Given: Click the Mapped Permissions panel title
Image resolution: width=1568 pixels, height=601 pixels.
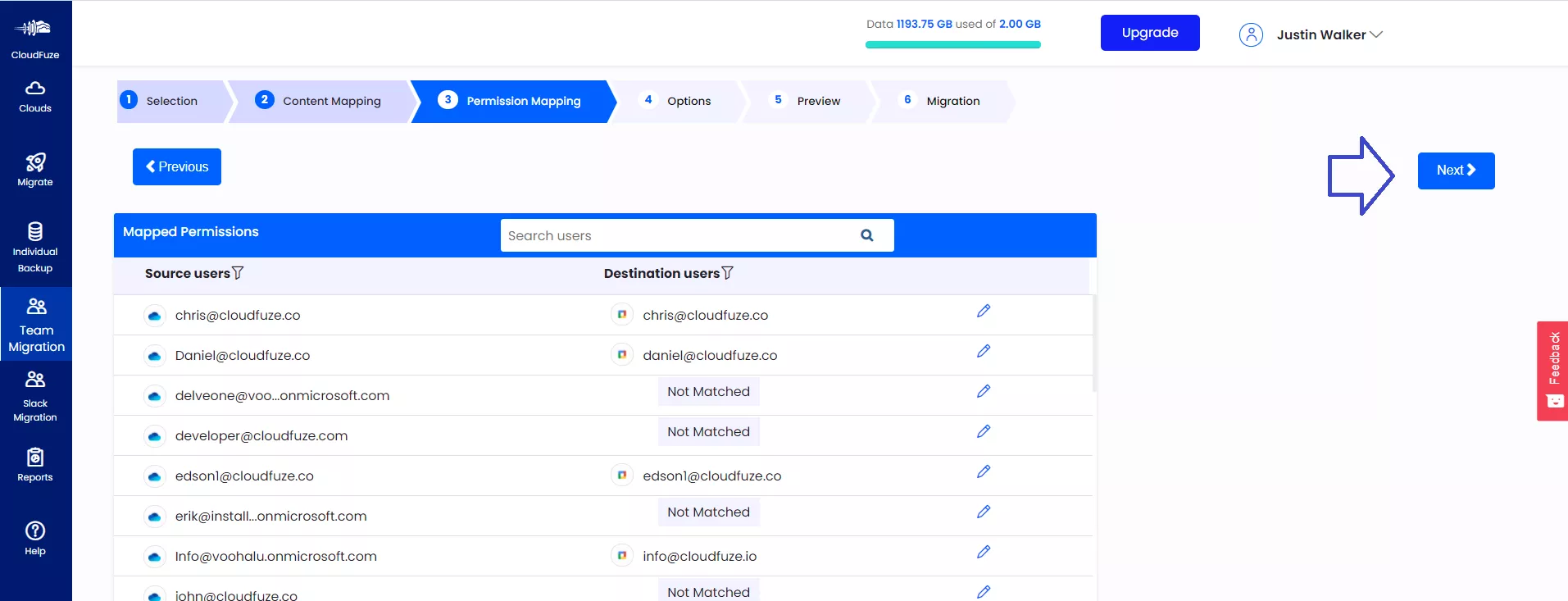Looking at the screenshot, I should pyautogui.click(x=191, y=232).
